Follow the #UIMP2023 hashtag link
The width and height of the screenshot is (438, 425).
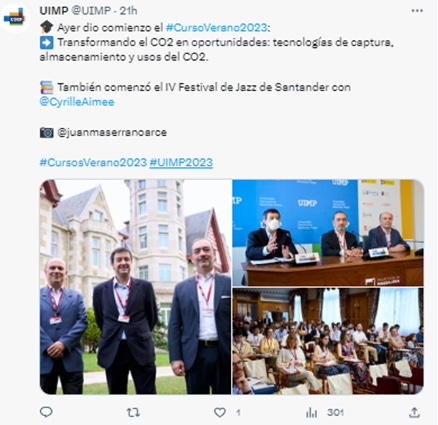(x=181, y=162)
